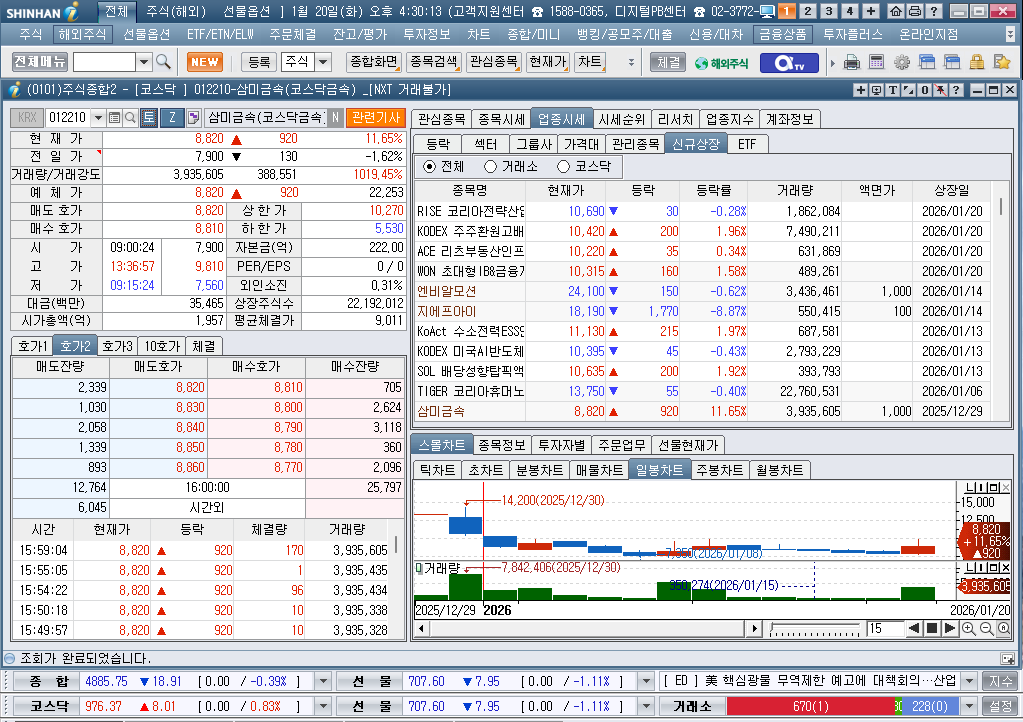This screenshot has height=722, width=1023.
Task: Click the pin always-on-top icon in sub-window bar
Action: click(940, 90)
